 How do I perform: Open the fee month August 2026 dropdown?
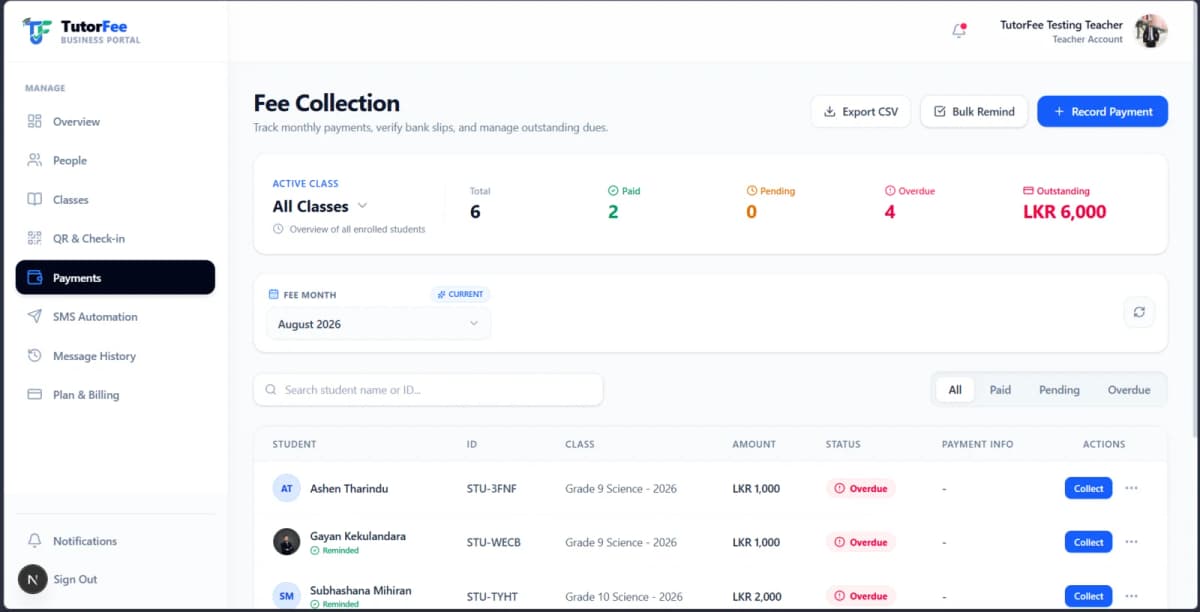tap(378, 324)
